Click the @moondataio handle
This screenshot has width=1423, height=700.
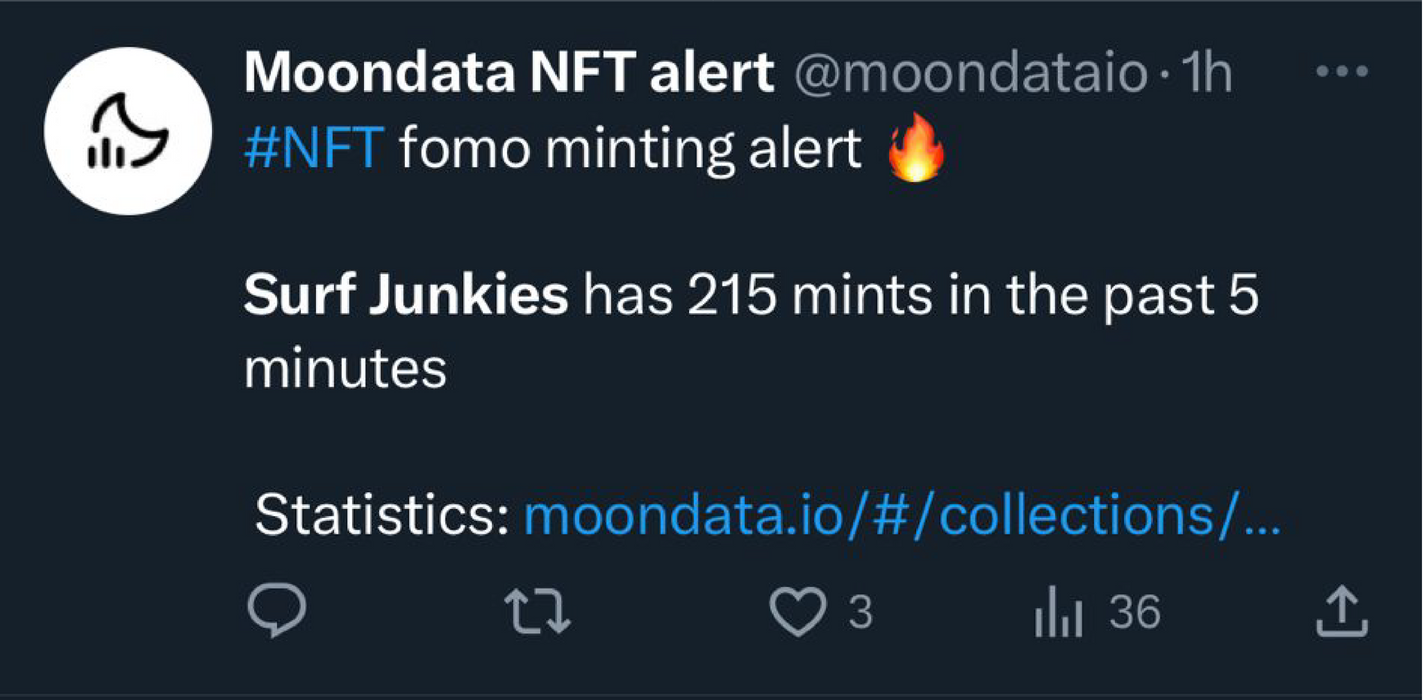point(969,73)
